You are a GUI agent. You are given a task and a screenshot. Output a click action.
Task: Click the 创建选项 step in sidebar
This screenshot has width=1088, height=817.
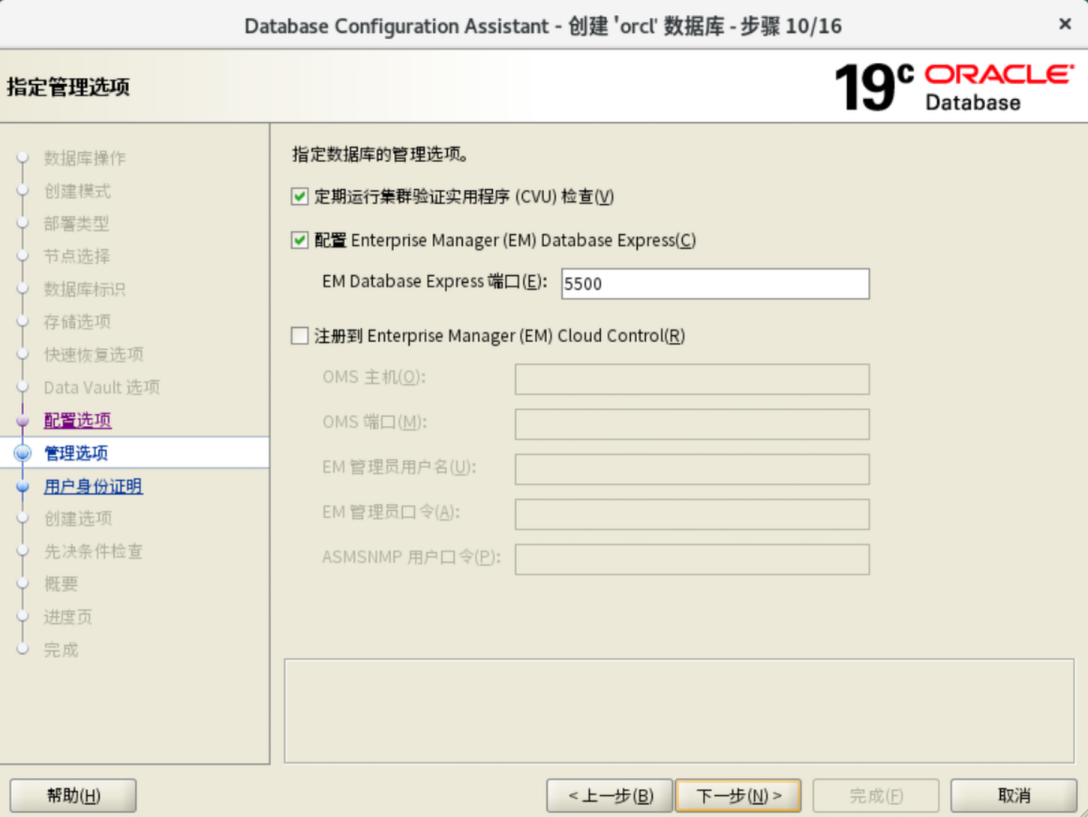77,519
